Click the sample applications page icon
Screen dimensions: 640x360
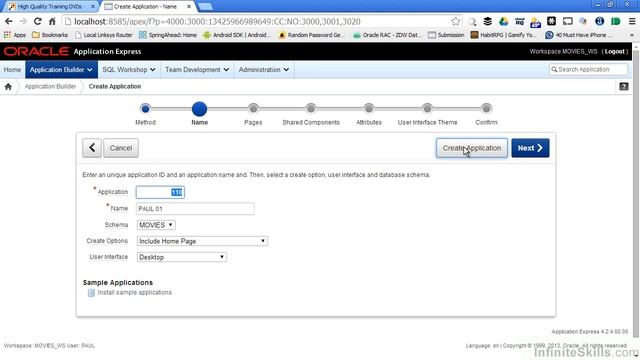[91, 293]
